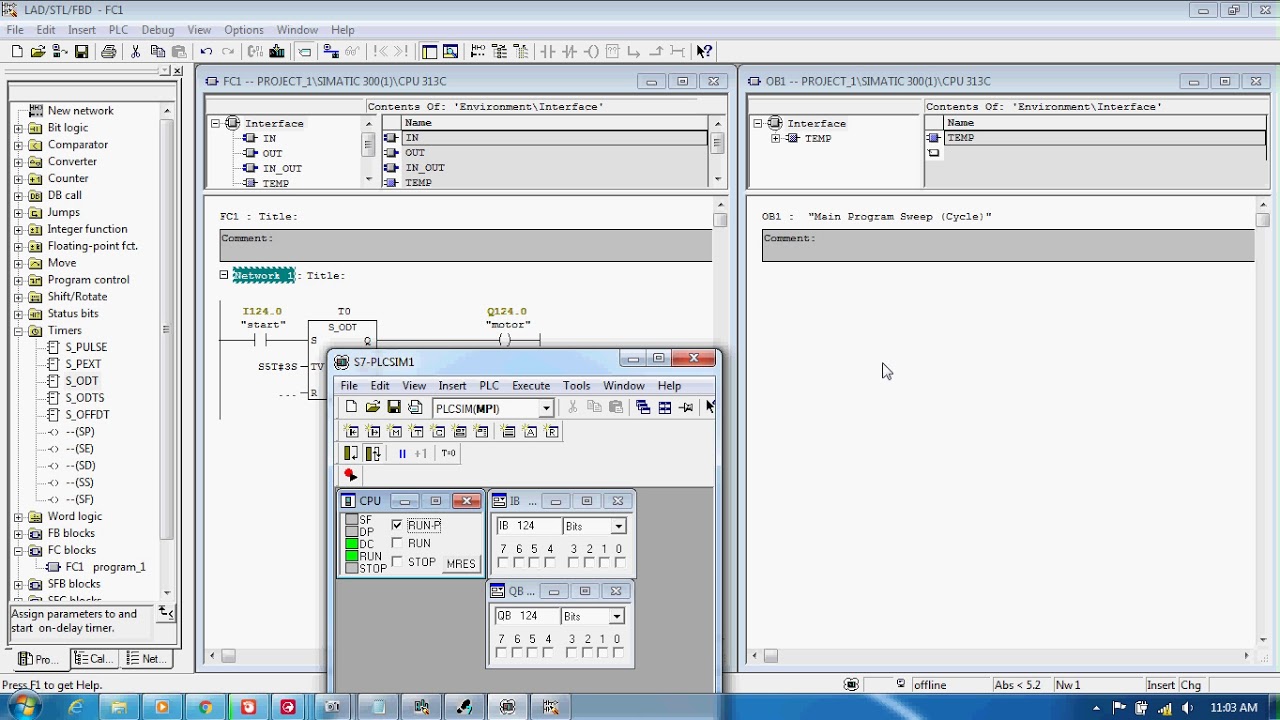
Task: Insert an output coil from the toolbar
Action: (x=591, y=52)
